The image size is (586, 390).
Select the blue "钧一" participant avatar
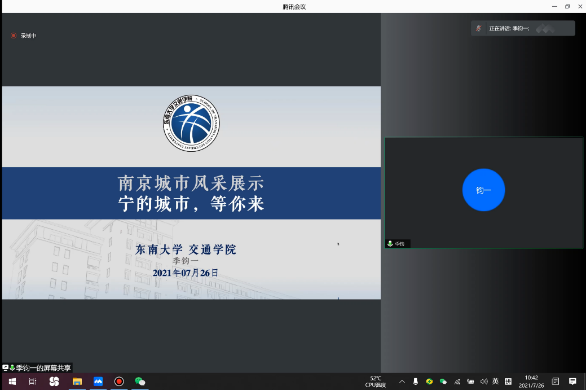[x=484, y=190]
